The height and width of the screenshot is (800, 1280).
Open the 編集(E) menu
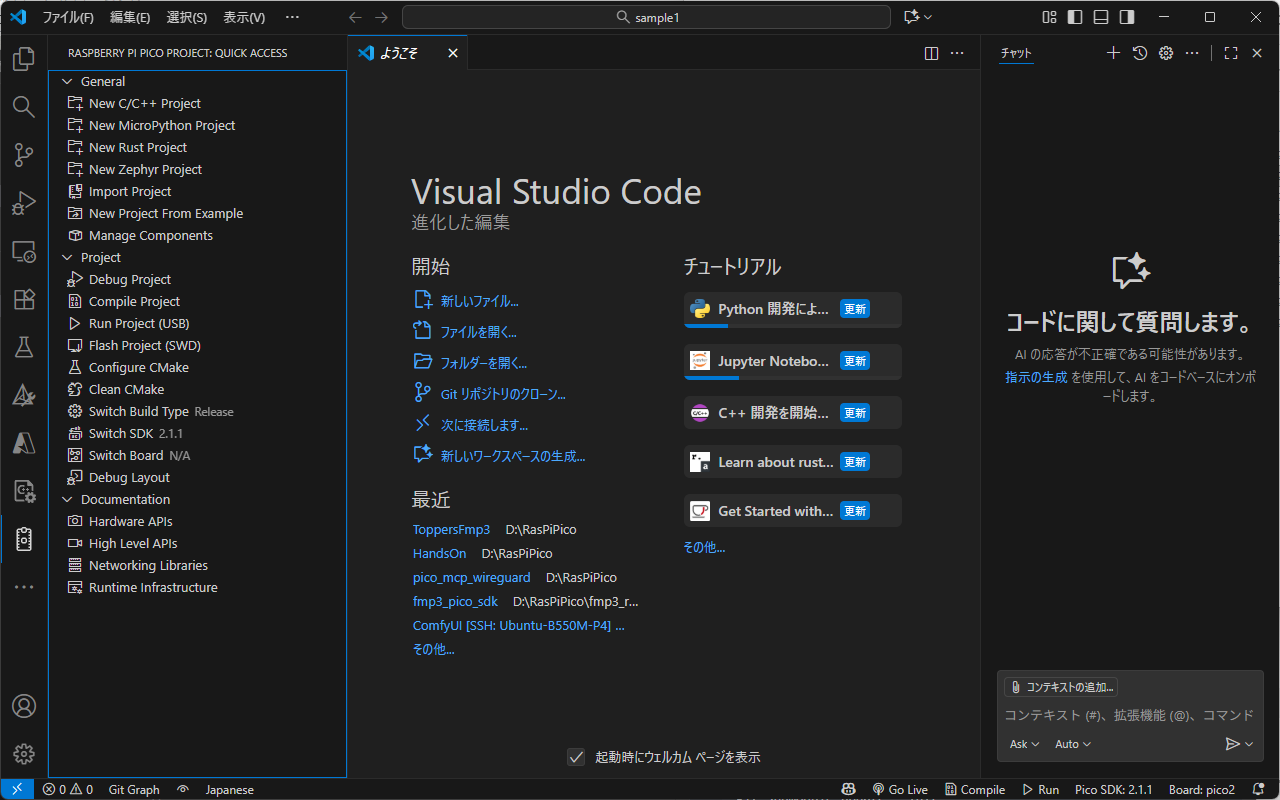coord(130,17)
